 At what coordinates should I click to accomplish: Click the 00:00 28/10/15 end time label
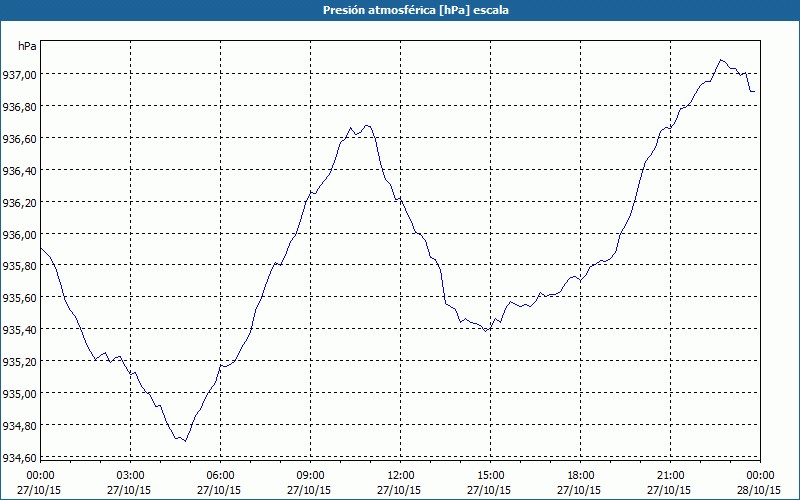coord(759,483)
